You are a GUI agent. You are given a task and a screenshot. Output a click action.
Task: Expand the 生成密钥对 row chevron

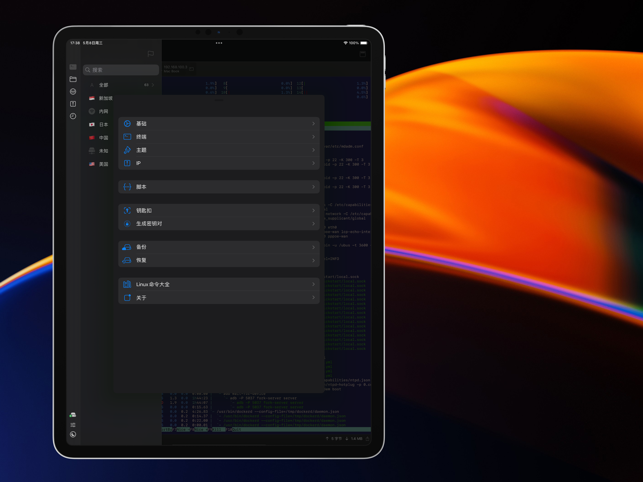(313, 224)
